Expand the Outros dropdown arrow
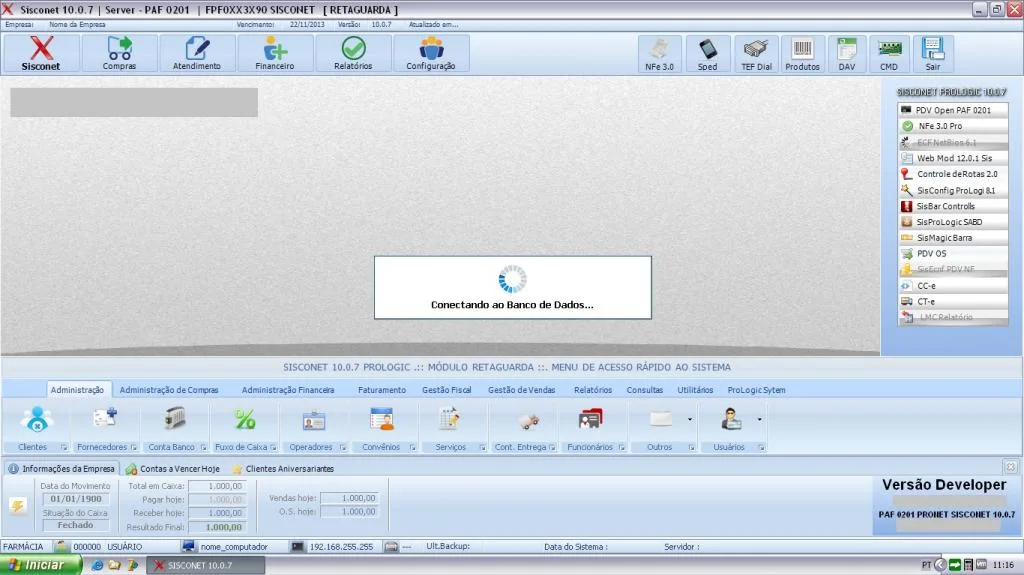The height and width of the screenshot is (575, 1024). coord(690,419)
